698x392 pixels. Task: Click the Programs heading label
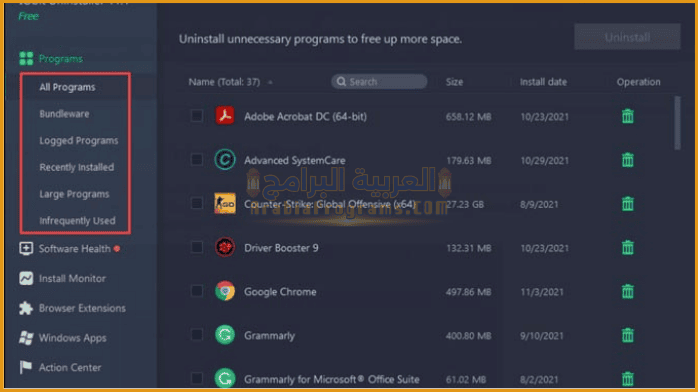click(61, 59)
